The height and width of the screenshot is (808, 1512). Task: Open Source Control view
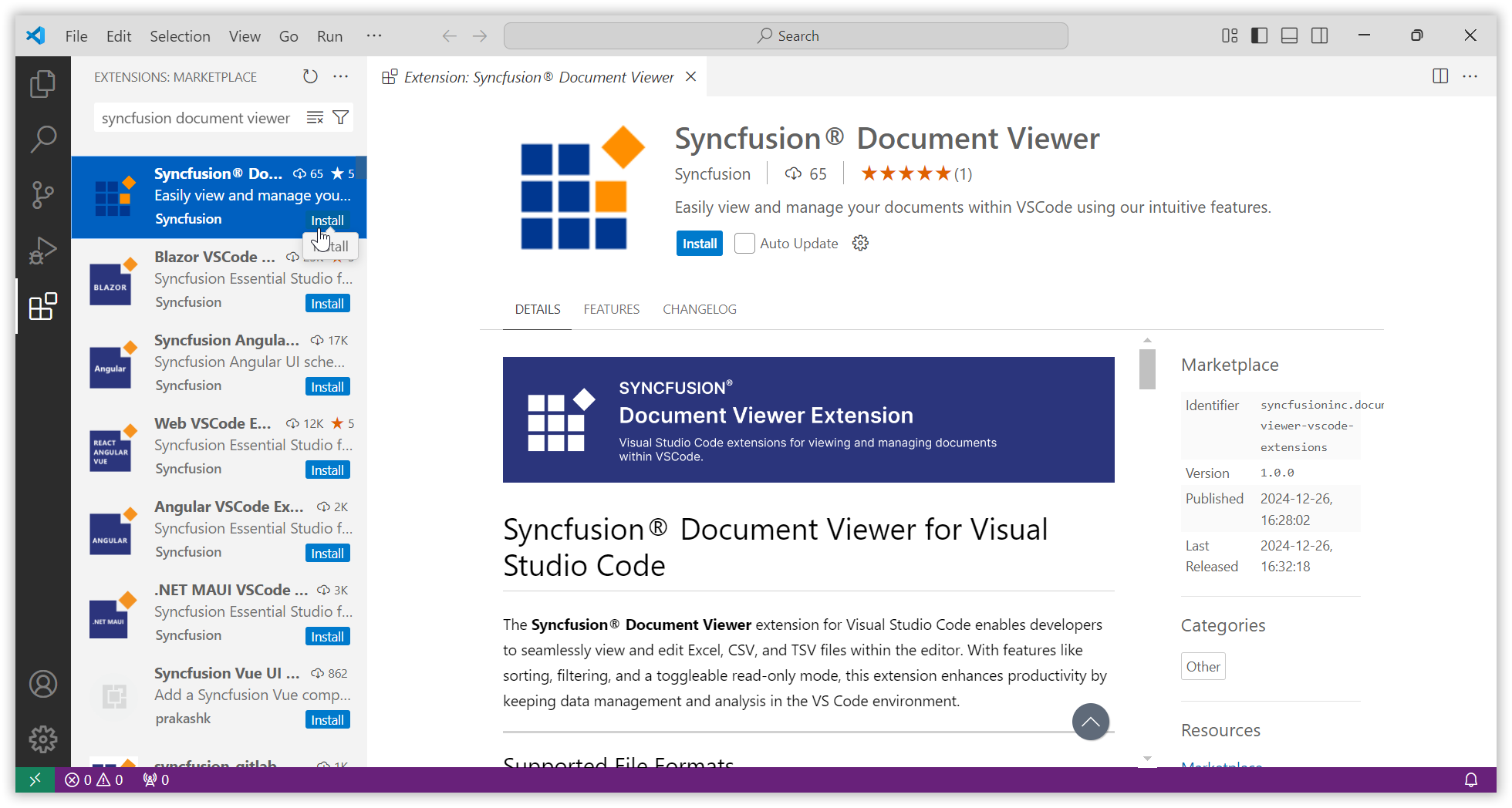point(43,194)
